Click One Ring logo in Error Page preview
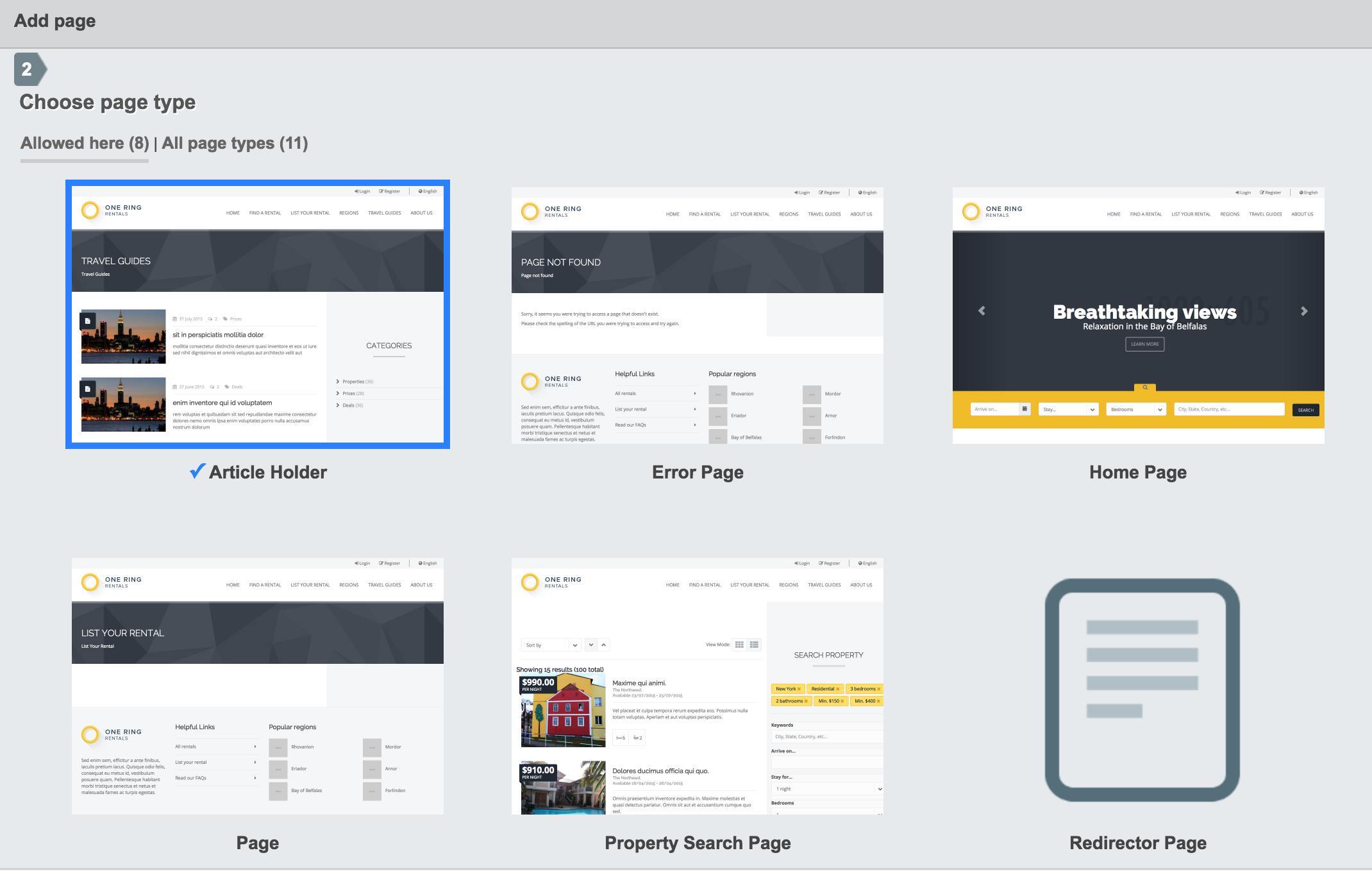1372x871 pixels. (x=530, y=212)
